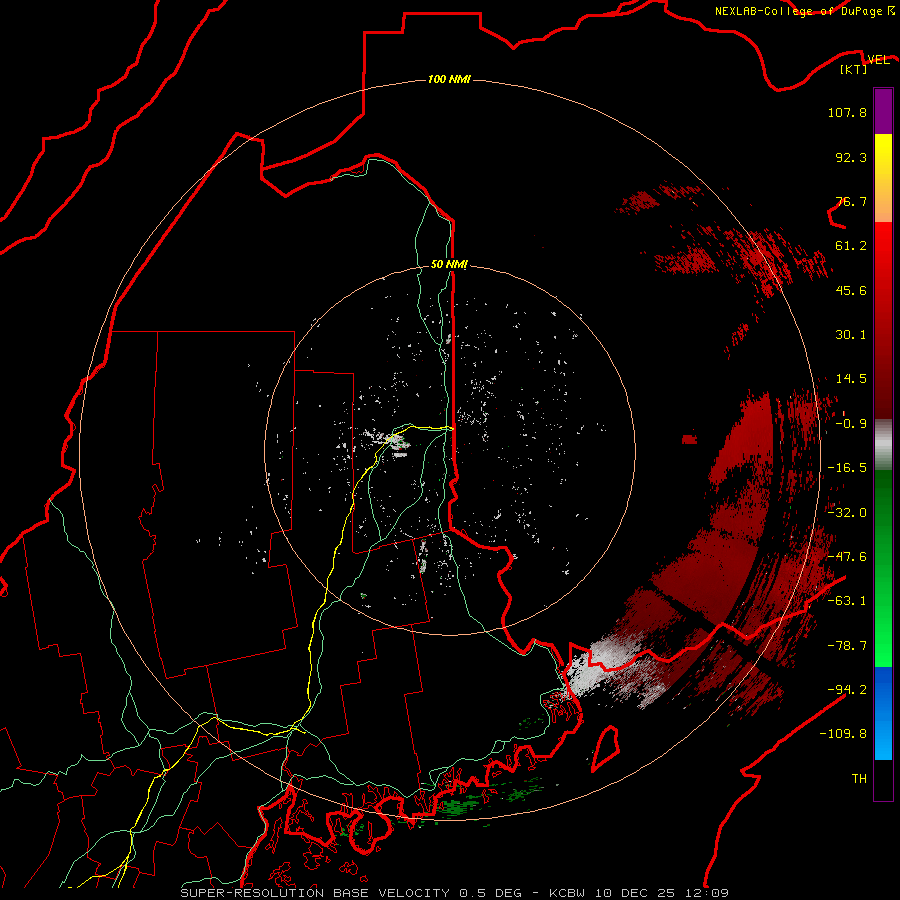Click the -94.2 scale value
The image size is (900, 900).
847,690
